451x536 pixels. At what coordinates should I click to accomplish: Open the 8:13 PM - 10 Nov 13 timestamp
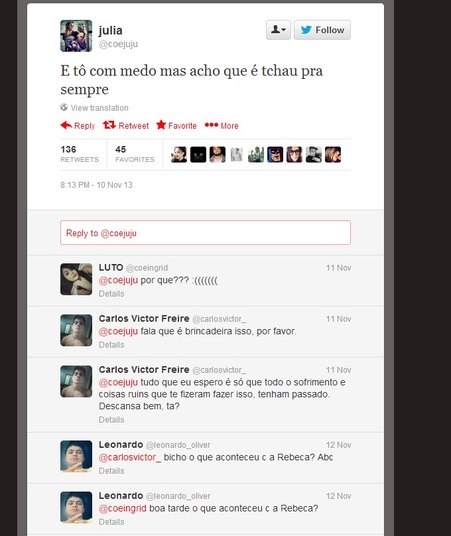click(x=96, y=185)
